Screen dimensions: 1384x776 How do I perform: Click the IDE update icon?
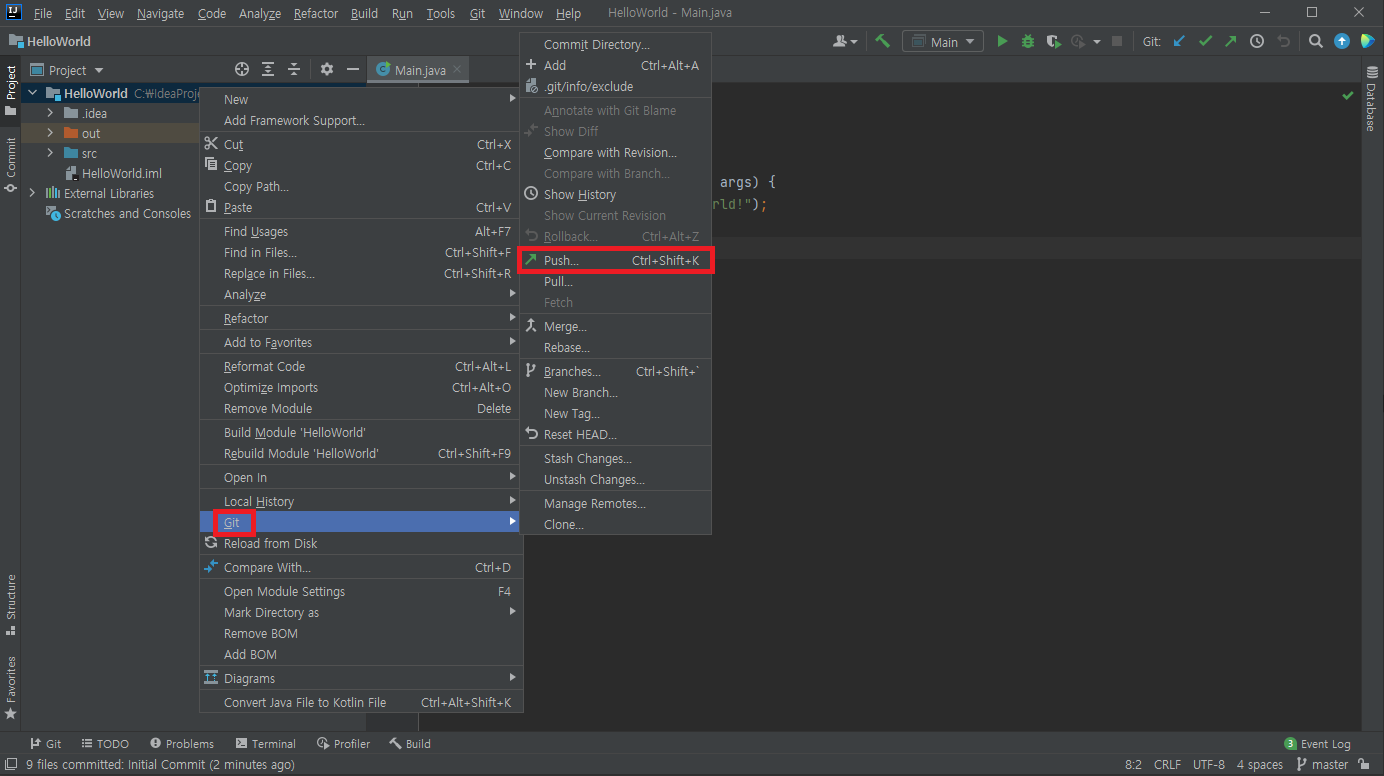pyautogui.click(x=1342, y=41)
